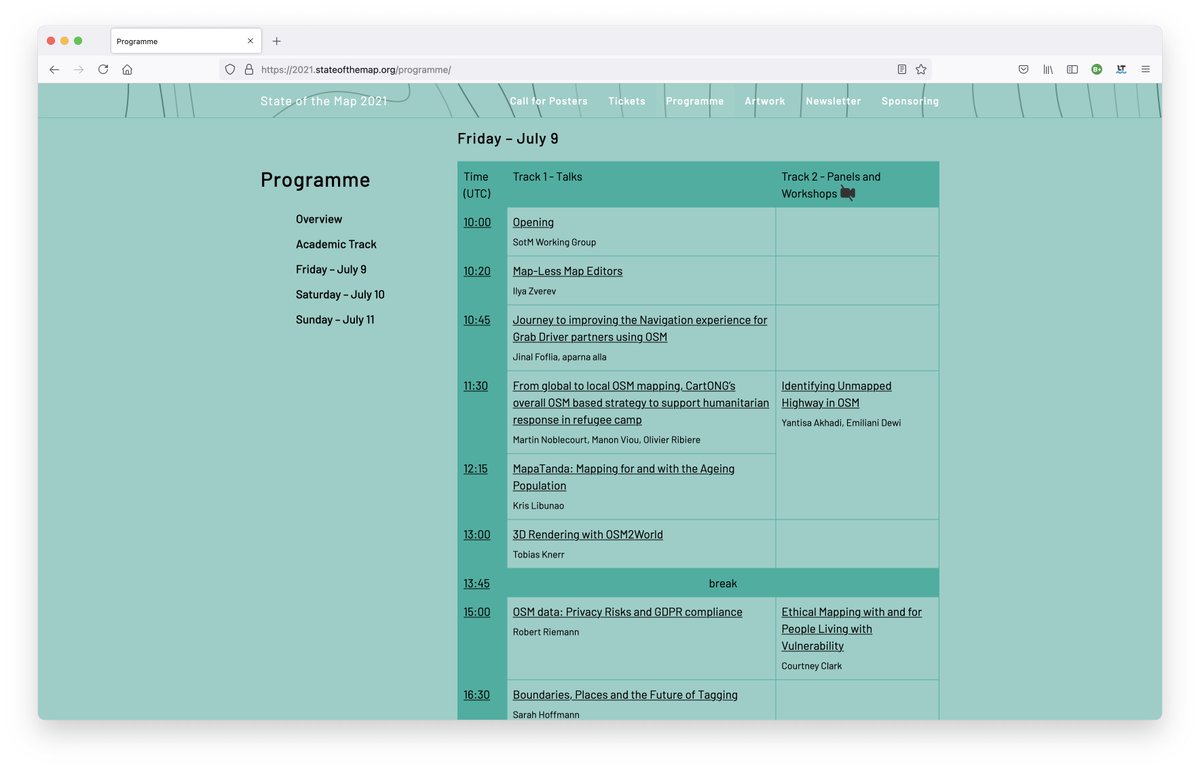Jump to Saturday – July 10 in sidebar

340,295
